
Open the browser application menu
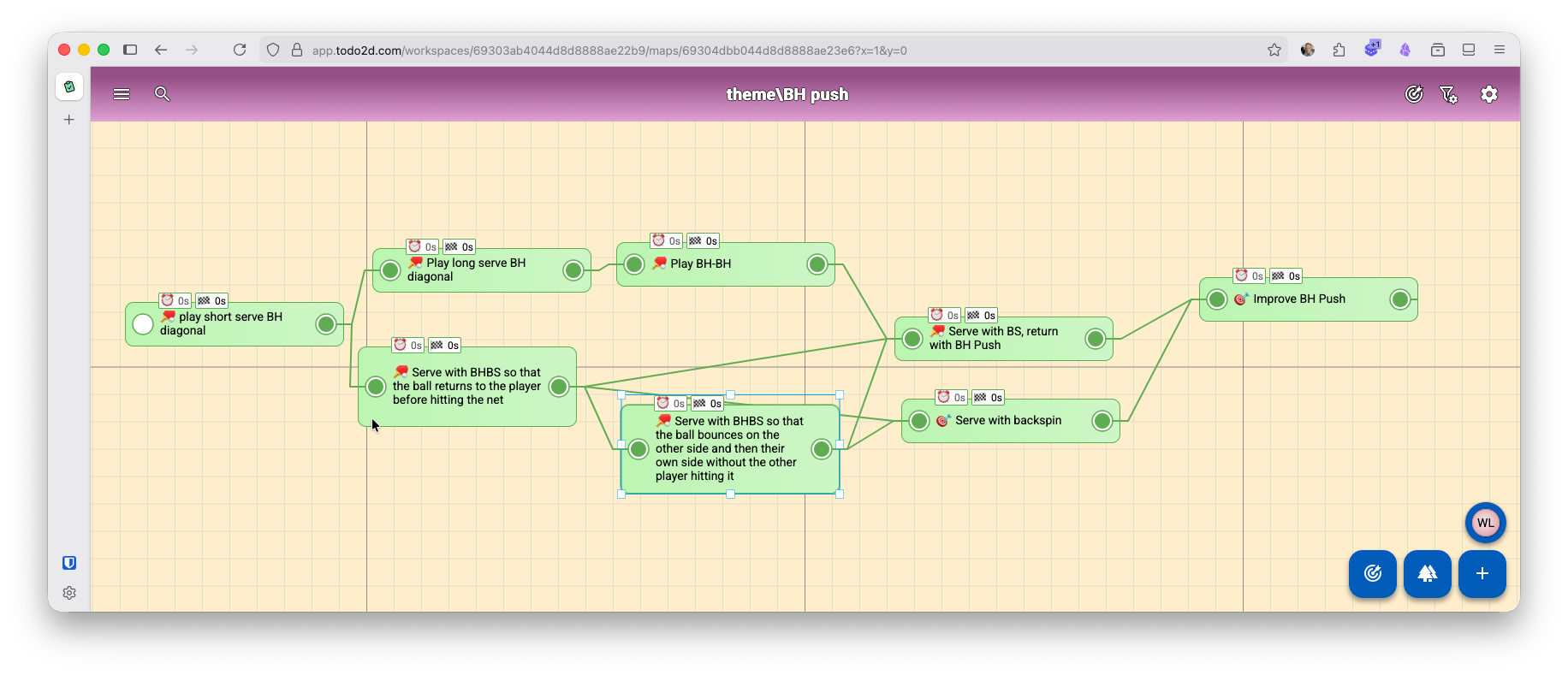(x=1500, y=50)
